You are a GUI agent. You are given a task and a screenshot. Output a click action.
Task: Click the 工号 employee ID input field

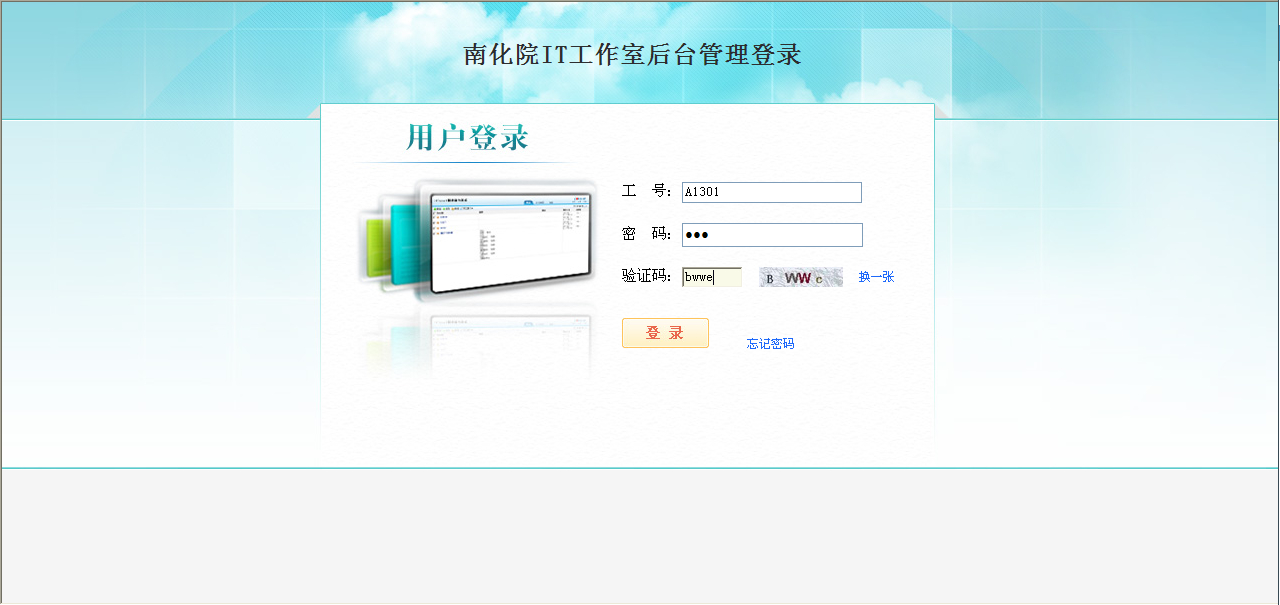[771, 192]
